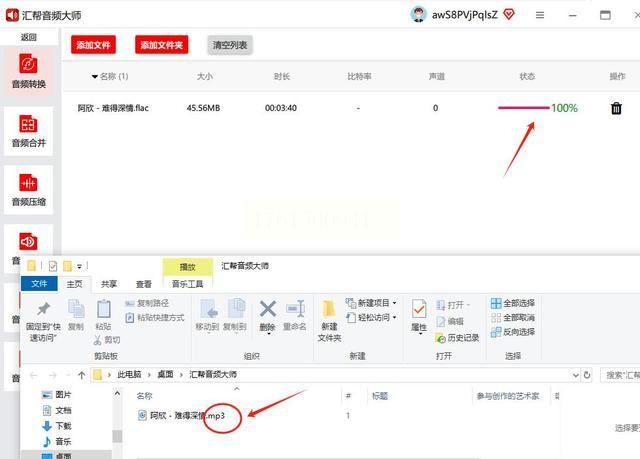Click the conversion progress bar at 100%
Viewport: 640px width, 459px height.
coord(524,108)
